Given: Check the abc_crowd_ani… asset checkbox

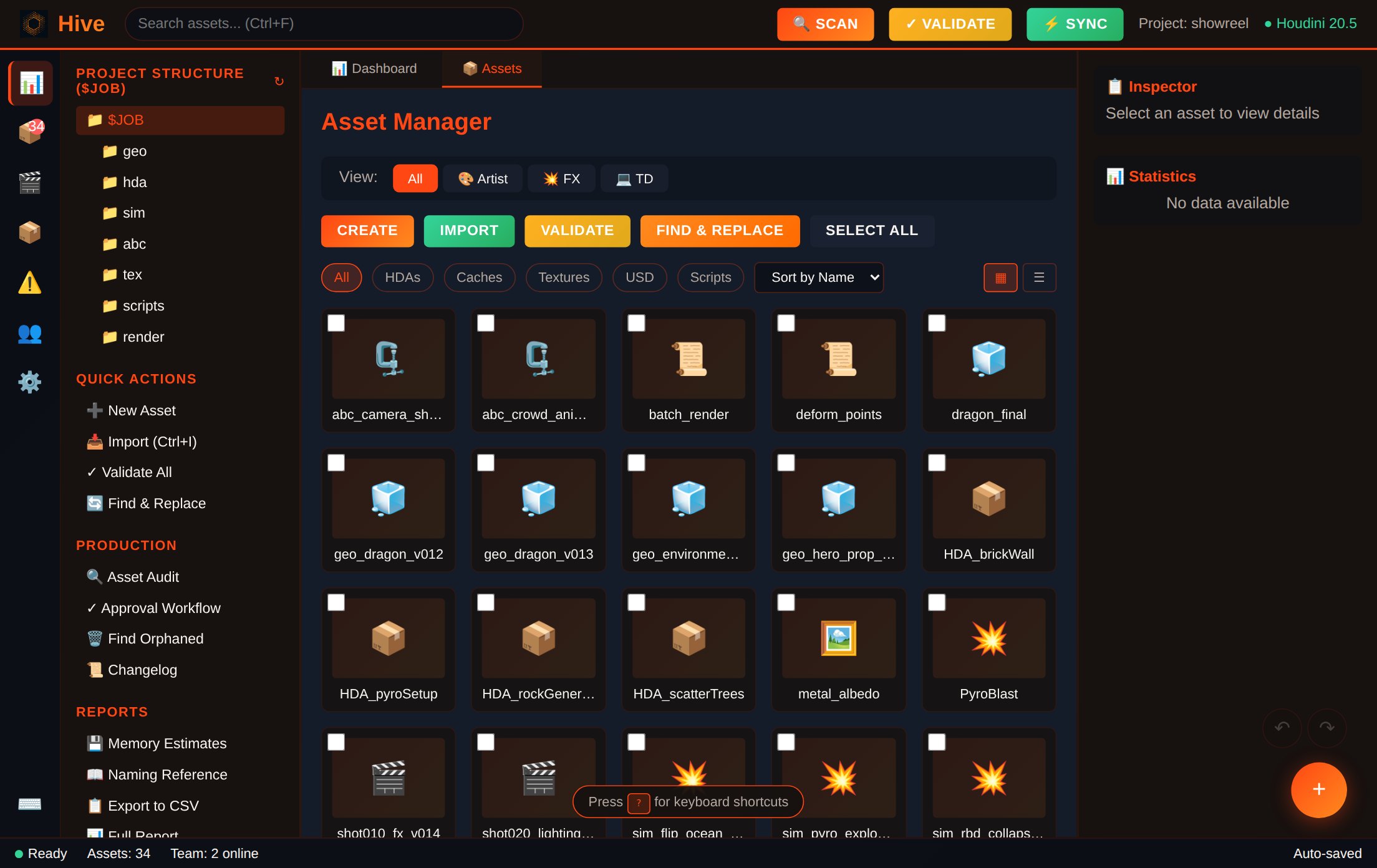Looking at the screenshot, I should pos(486,323).
